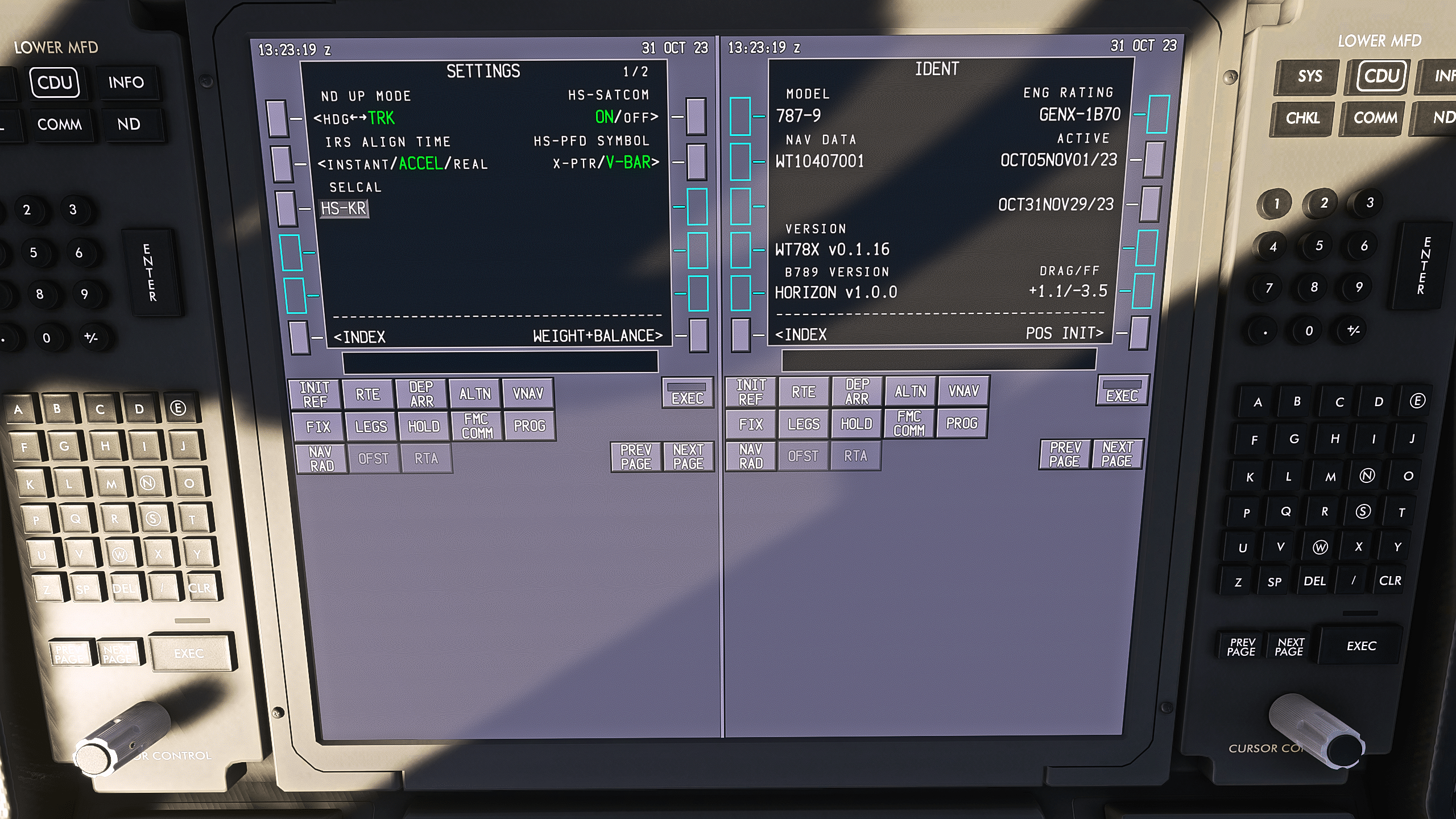Open the FMC COMM page on the left CDU
The image size is (1456, 819).
477,426
